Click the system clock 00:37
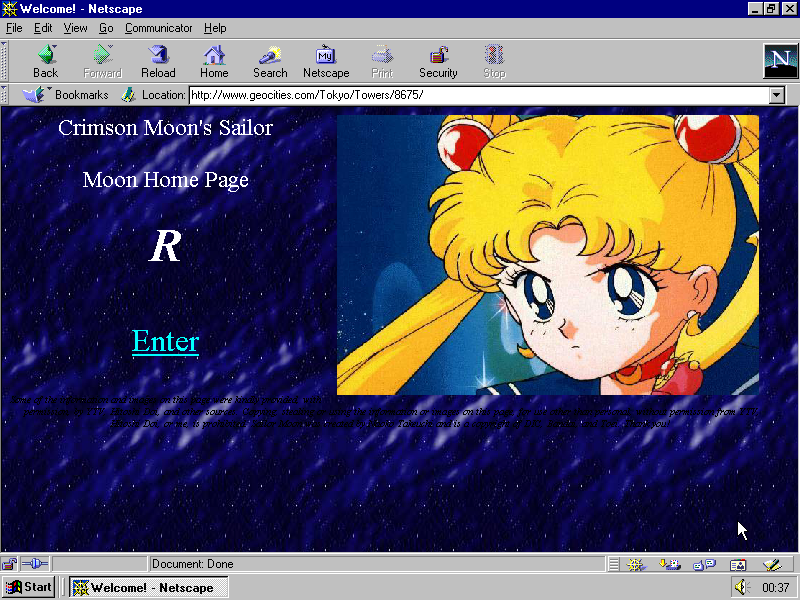The height and width of the screenshot is (600, 800). click(x=776, y=588)
